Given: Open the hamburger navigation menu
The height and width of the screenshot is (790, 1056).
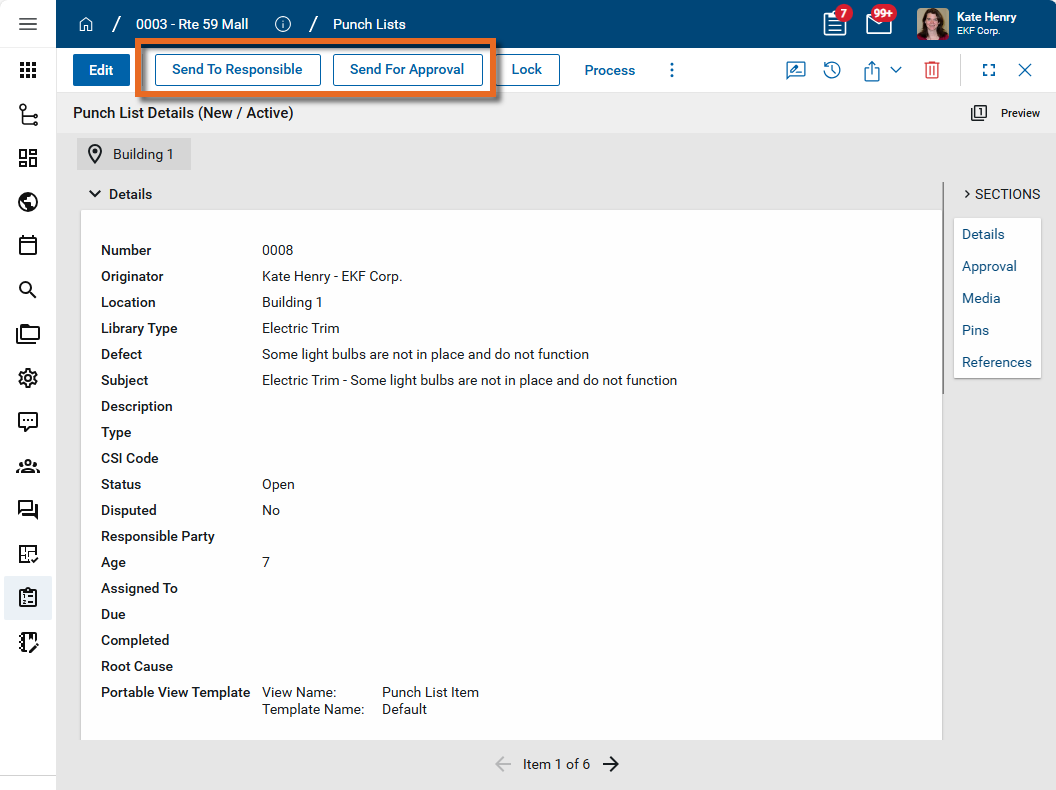Looking at the screenshot, I should [x=28, y=24].
